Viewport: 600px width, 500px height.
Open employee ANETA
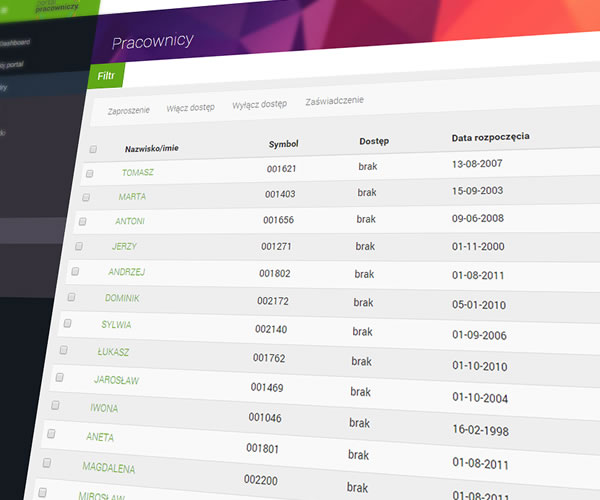pyautogui.click(x=100, y=437)
